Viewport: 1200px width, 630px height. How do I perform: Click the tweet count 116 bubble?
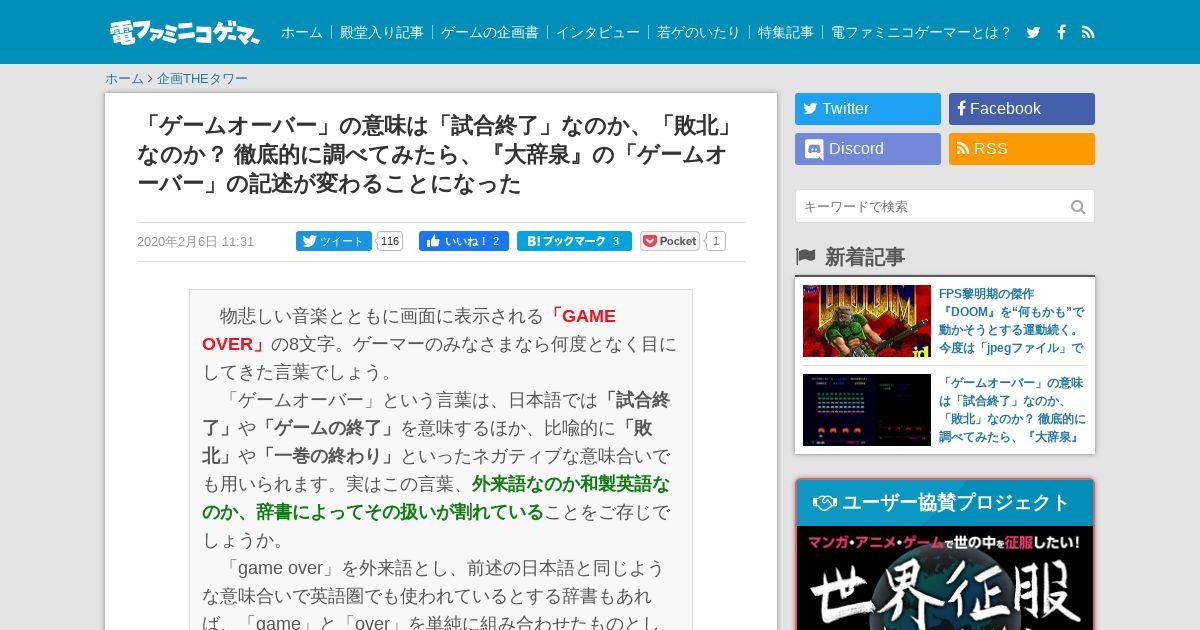pyautogui.click(x=390, y=241)
